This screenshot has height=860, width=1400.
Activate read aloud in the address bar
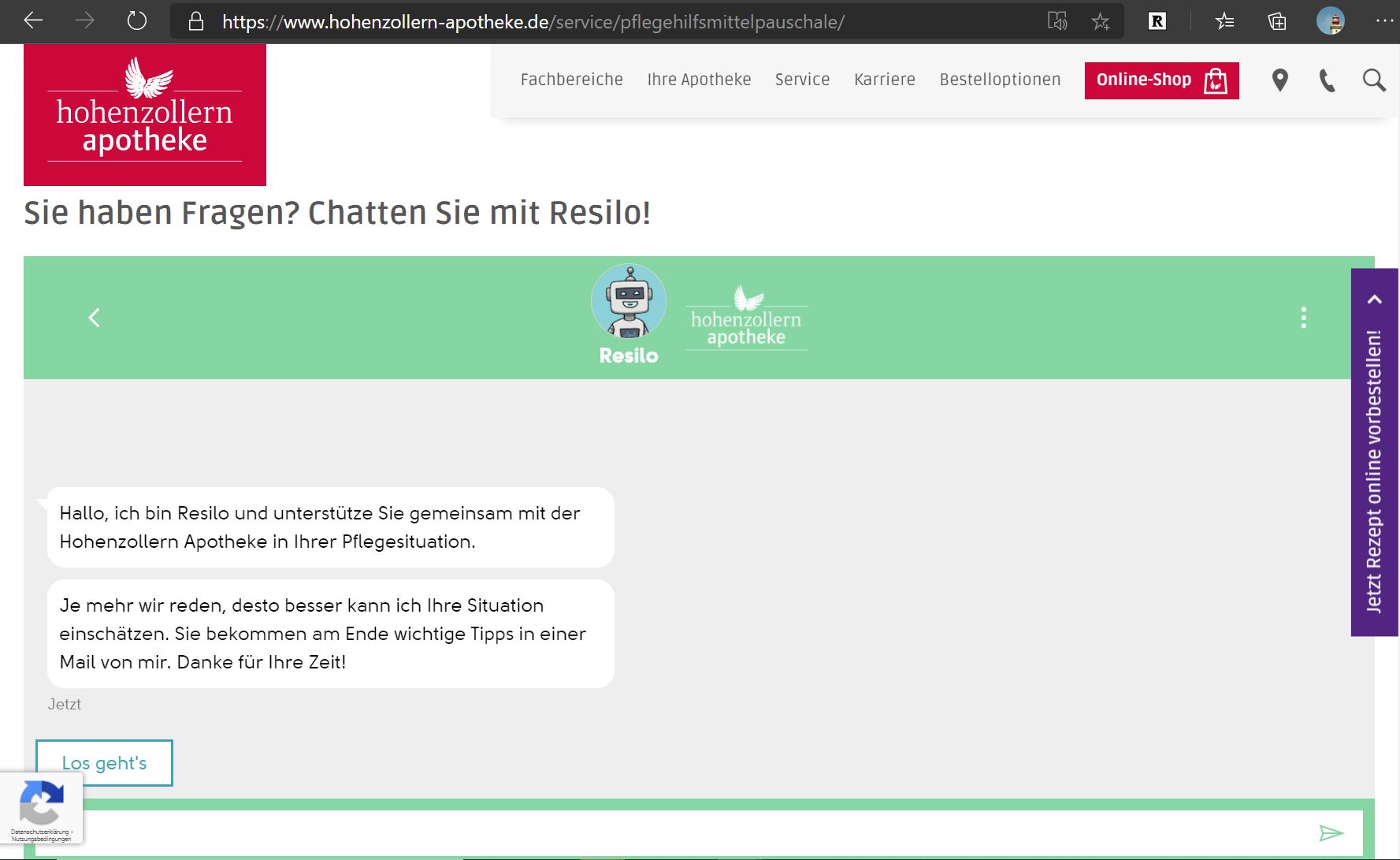(1059, 21)
